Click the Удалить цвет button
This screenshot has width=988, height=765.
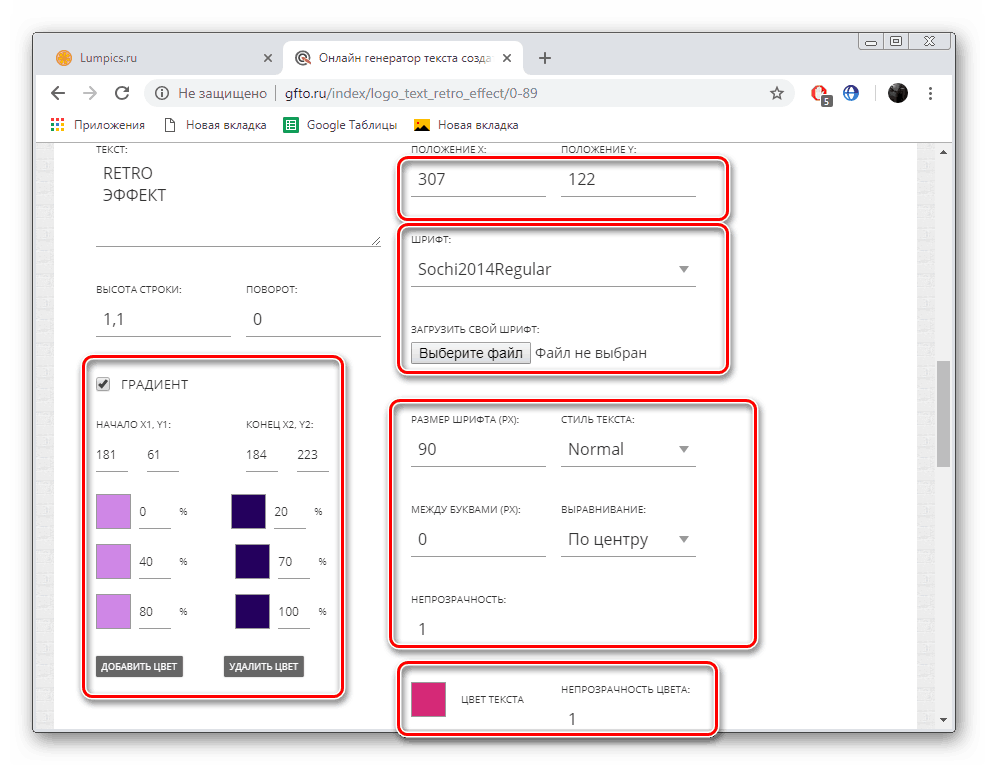(x=263, y=667)
